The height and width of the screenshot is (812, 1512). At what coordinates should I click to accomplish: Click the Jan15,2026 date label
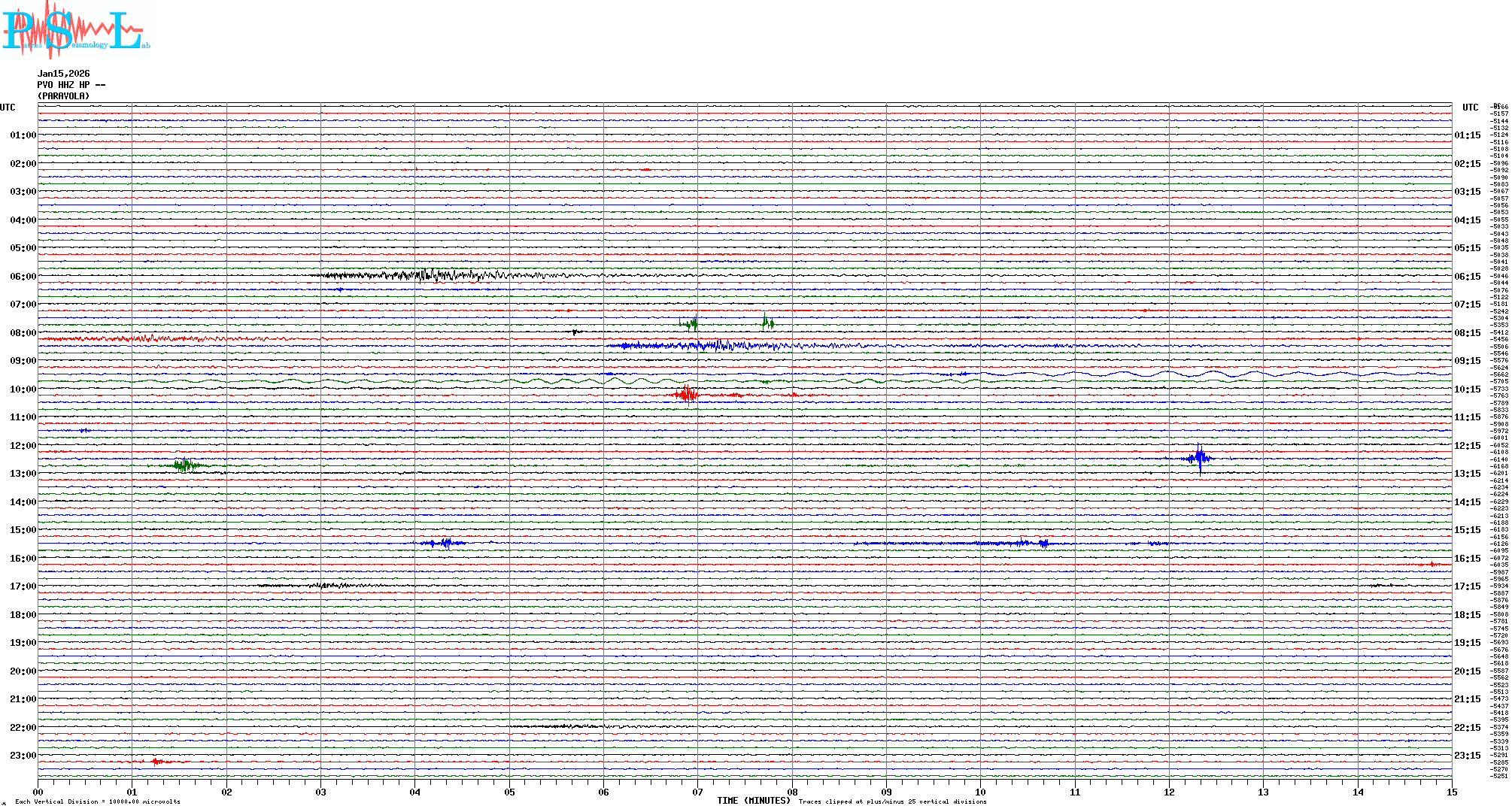(63, 74)
